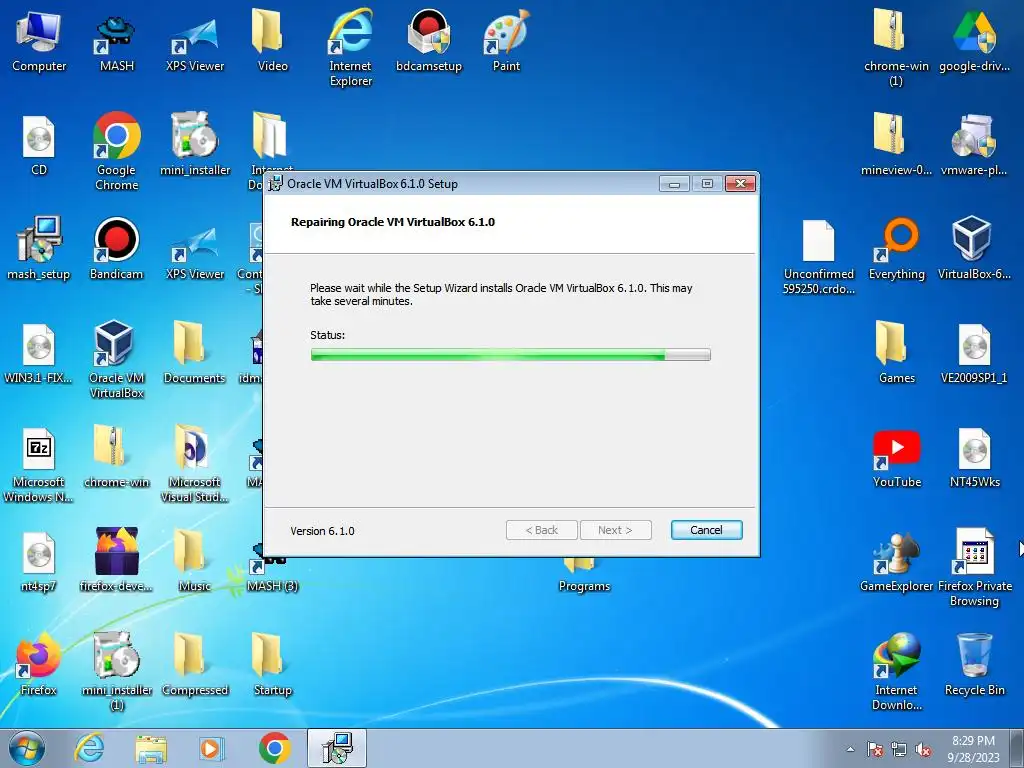Select the MASH shortcut at top of desktop
Screen dimensions: 1024x768
point(116,41)
